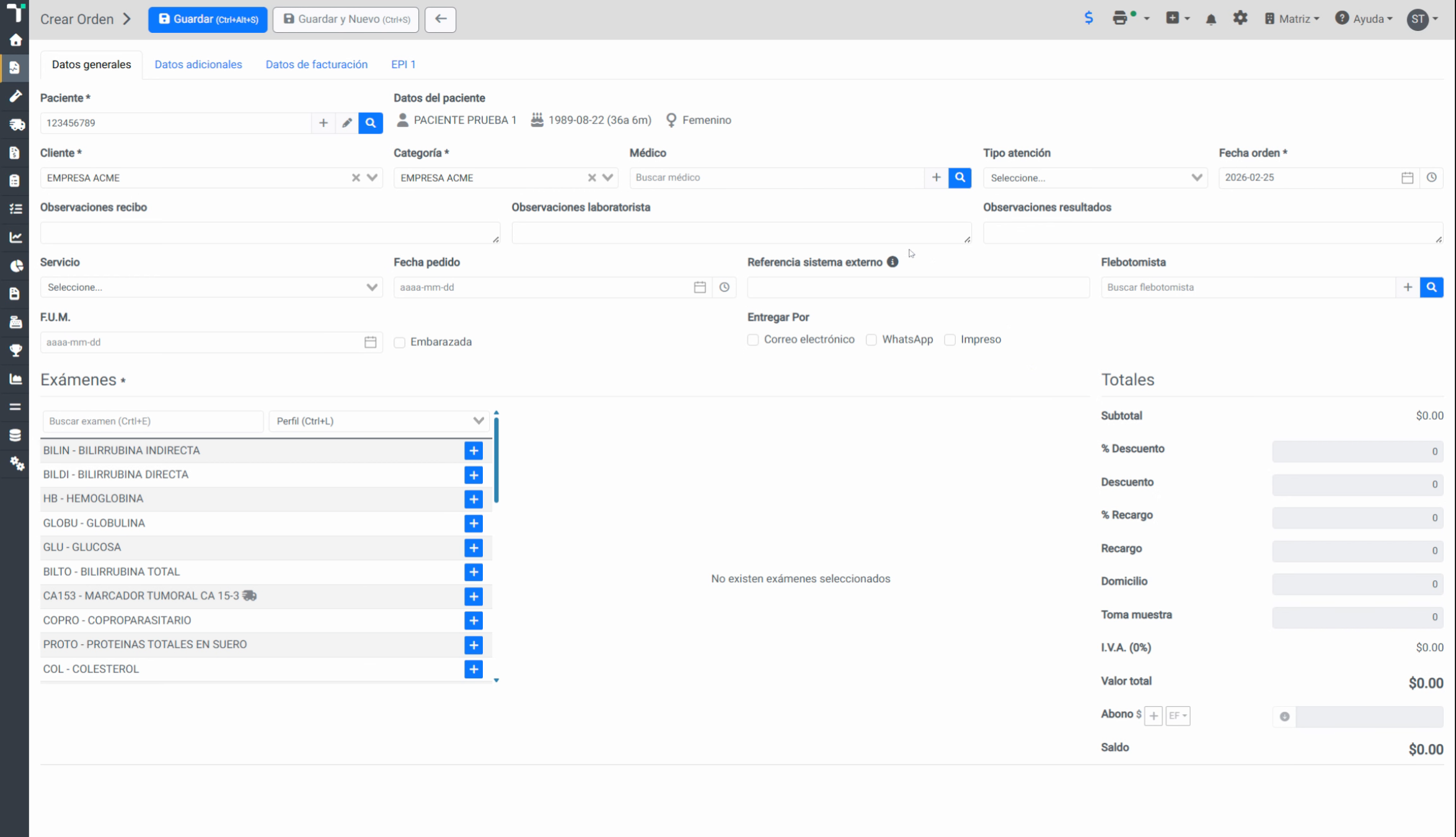Click the Guardar button

click(208, 19)
